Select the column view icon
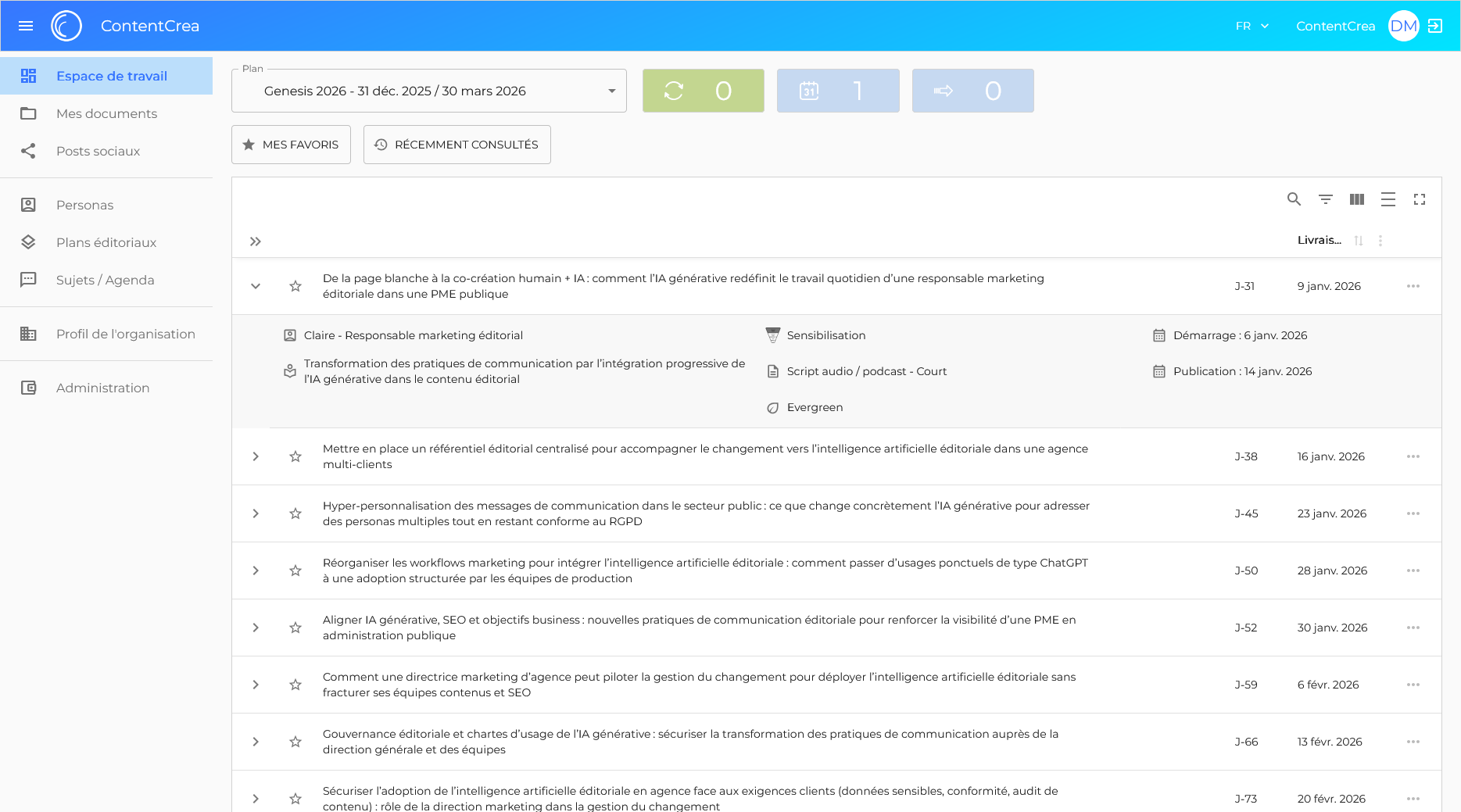This screenshot has height=812, width=1461. click(x=1356, y=199)
